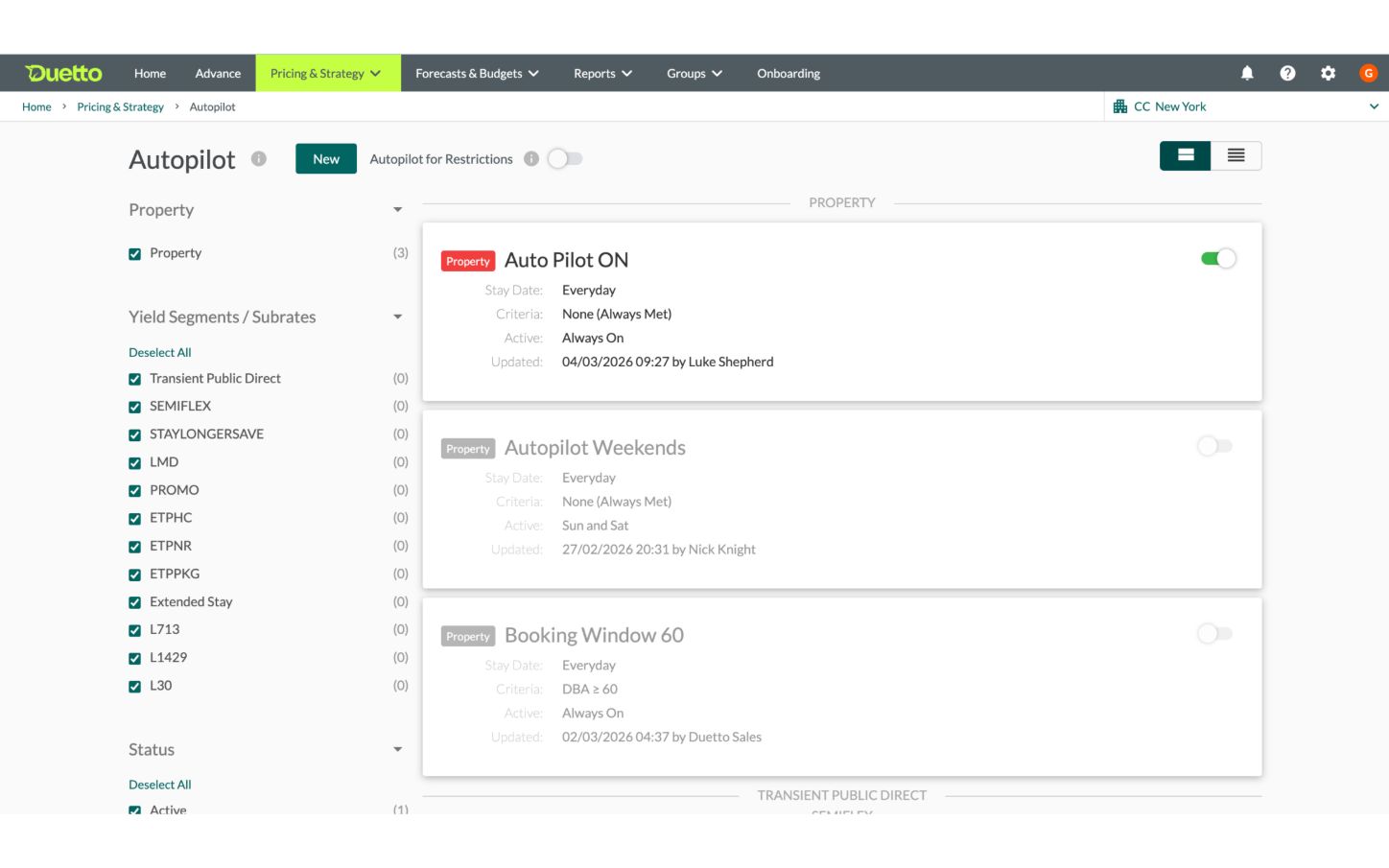Uncheck the Extended Stay checkbox
Image resolution: width=1389 pixels, height=868 pixels.
pyautogui.click(x=135, y=603)
